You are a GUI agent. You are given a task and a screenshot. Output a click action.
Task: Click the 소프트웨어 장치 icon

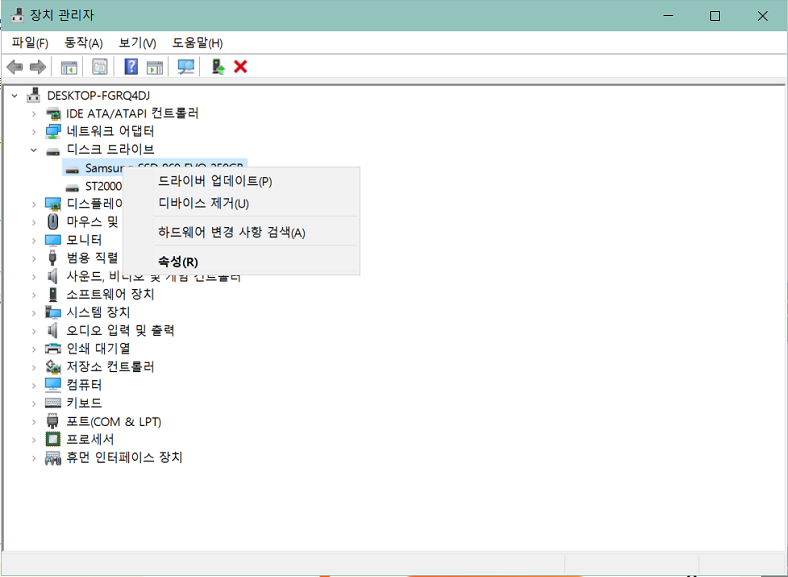tap(53, 294)
